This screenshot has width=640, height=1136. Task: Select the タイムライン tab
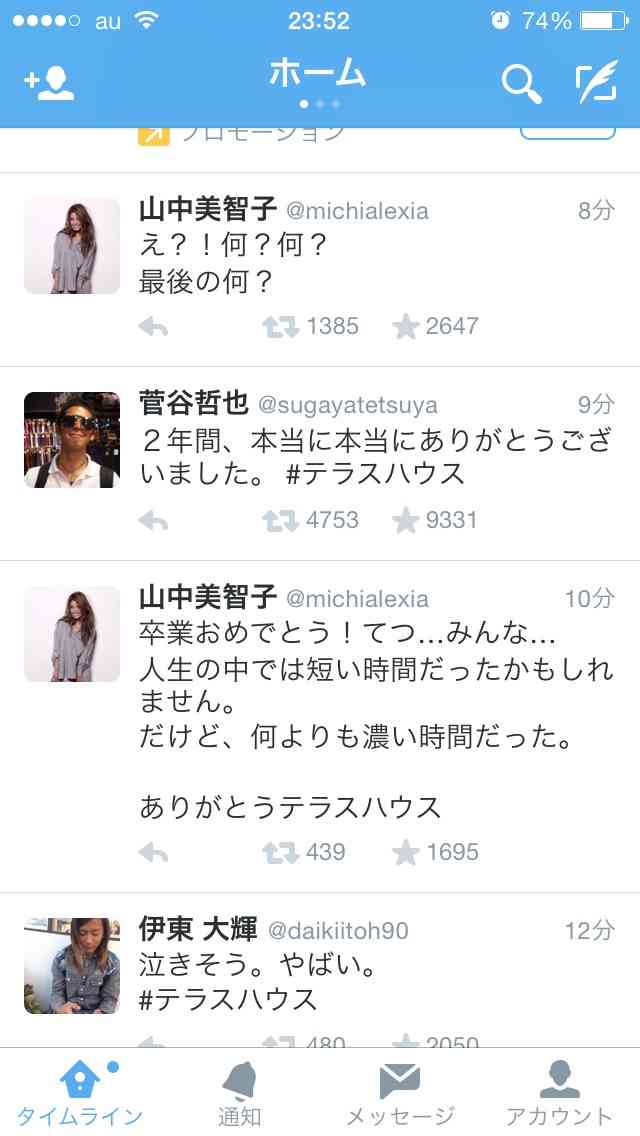pyautogui.click(x=80, y=1094)
